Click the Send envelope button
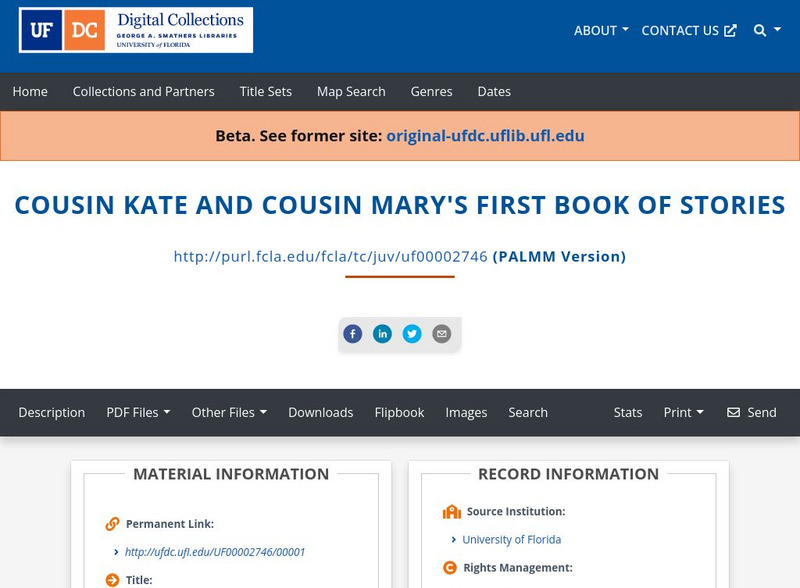Viewport: 800px width, 588px height. pos(751,412)
